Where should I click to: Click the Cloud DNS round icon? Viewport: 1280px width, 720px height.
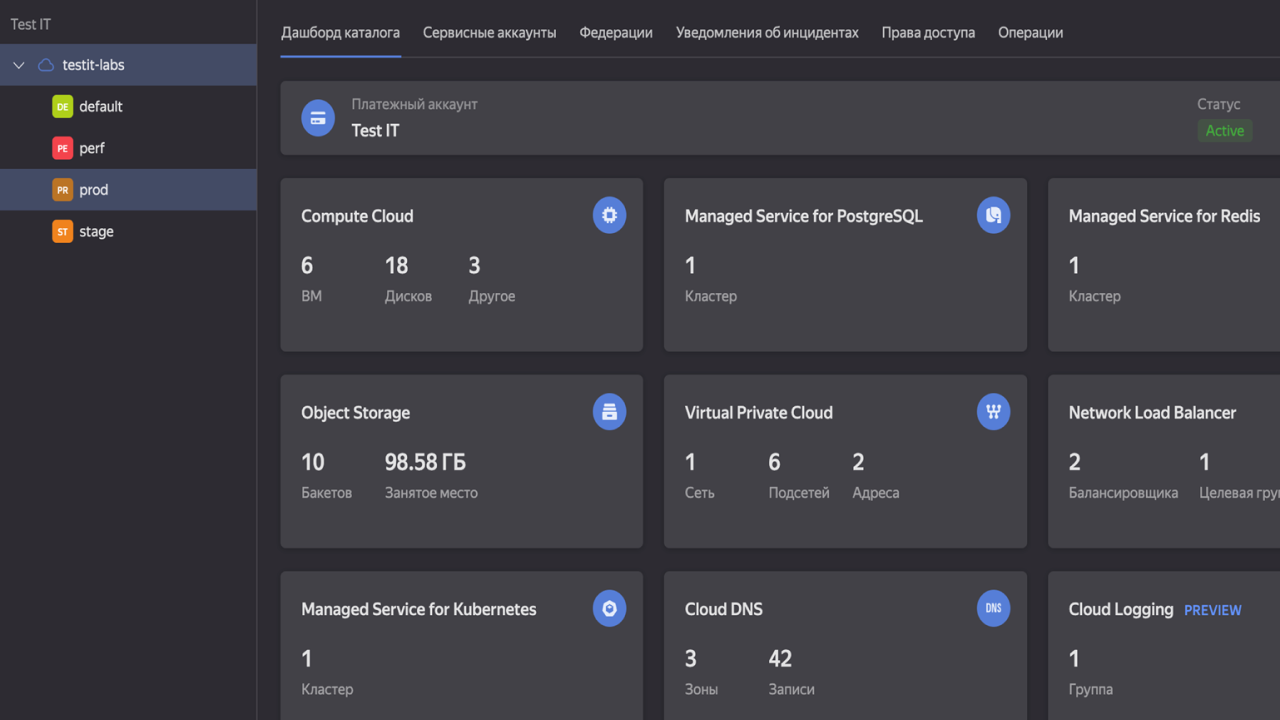click(993, 608)
